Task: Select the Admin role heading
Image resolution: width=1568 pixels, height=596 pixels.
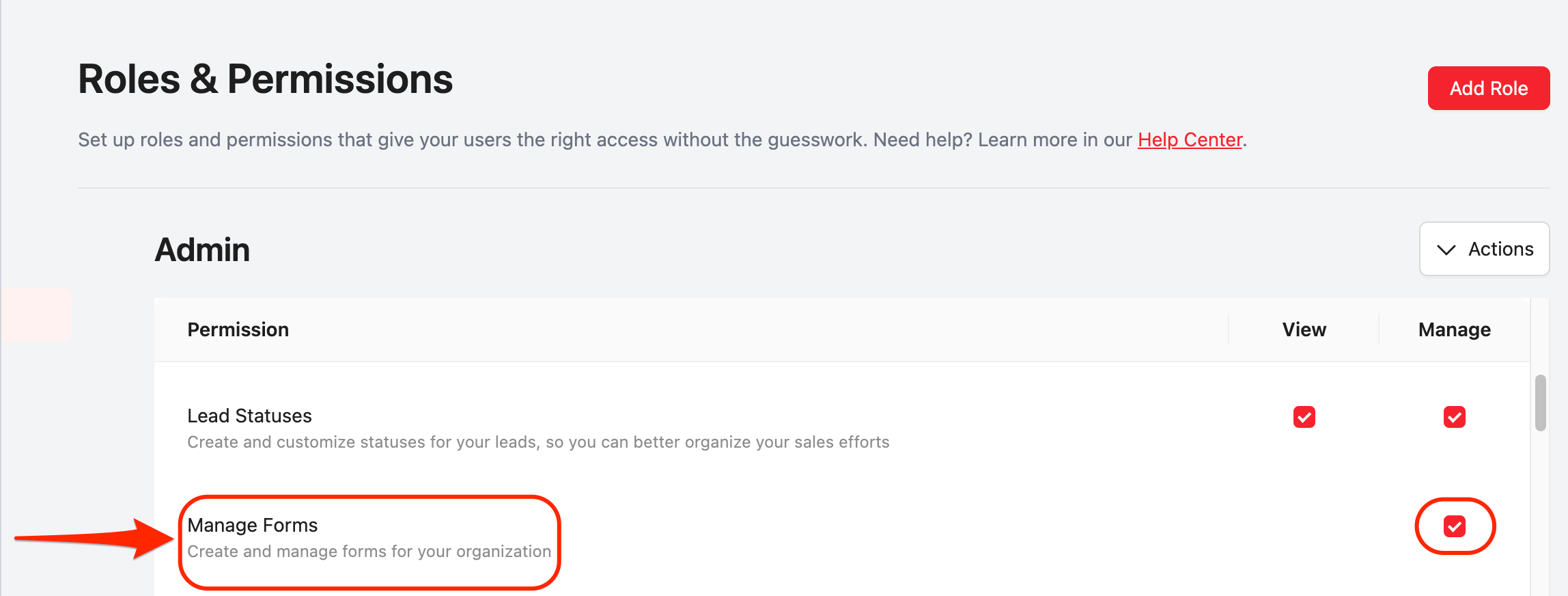Action: (202, 249)
